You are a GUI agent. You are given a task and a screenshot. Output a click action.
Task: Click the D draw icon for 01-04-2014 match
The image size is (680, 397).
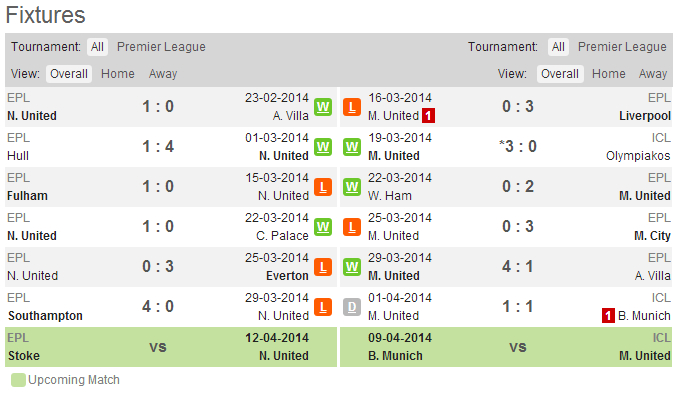352,307
